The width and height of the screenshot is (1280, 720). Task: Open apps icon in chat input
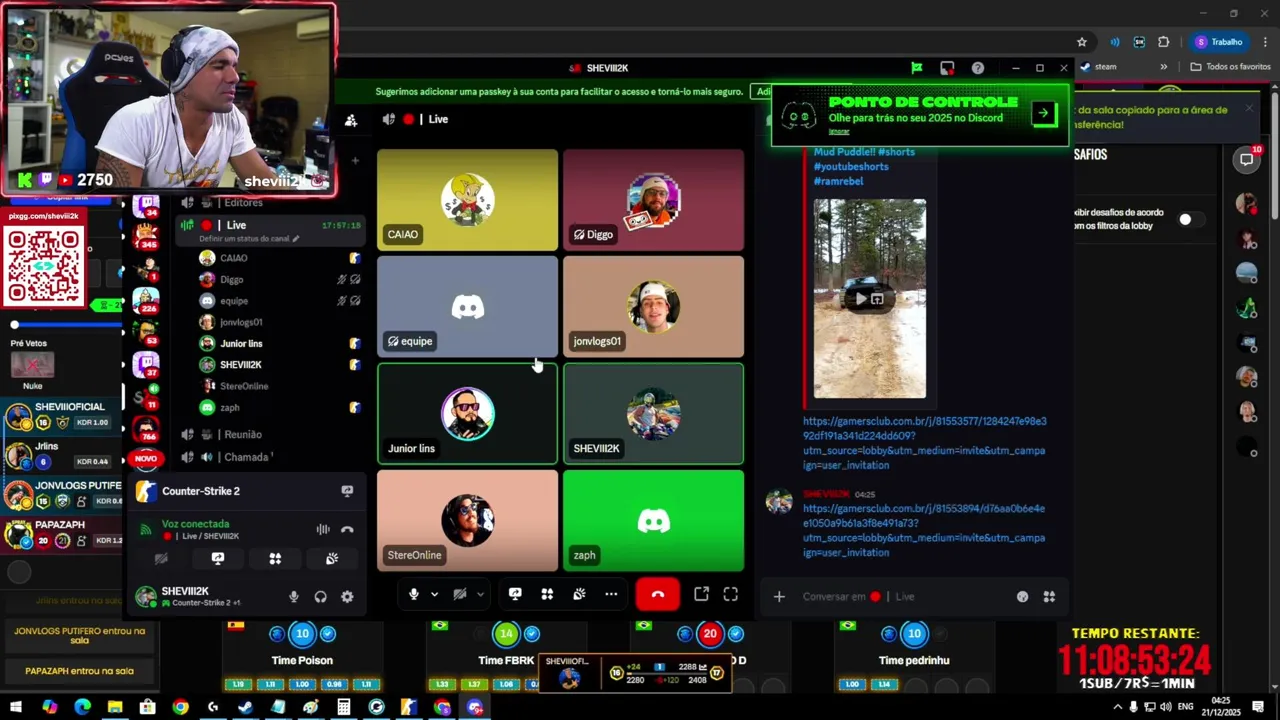tap(1049, 597)
